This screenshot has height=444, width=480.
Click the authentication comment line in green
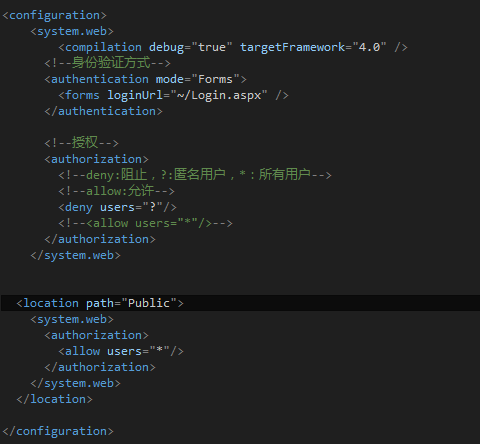tap(107, 63)
